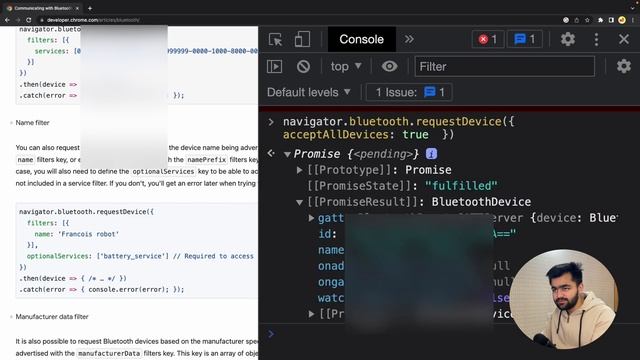Open the browser side panel icon
Viewport: 640px width, 360px height.
tap(611, 20)
